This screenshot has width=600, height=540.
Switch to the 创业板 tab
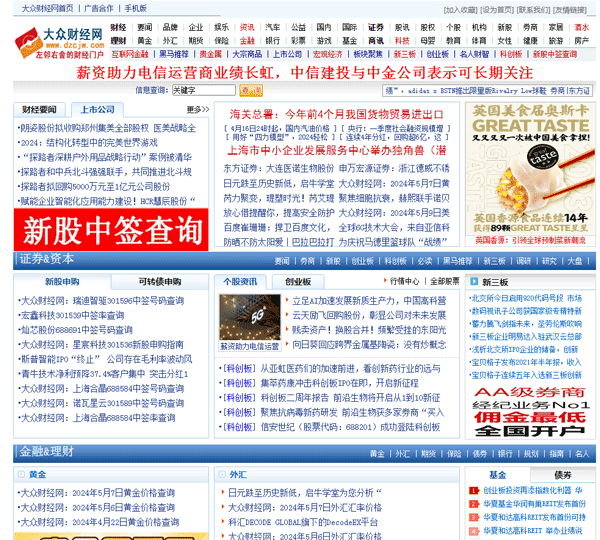pos(298,282)
